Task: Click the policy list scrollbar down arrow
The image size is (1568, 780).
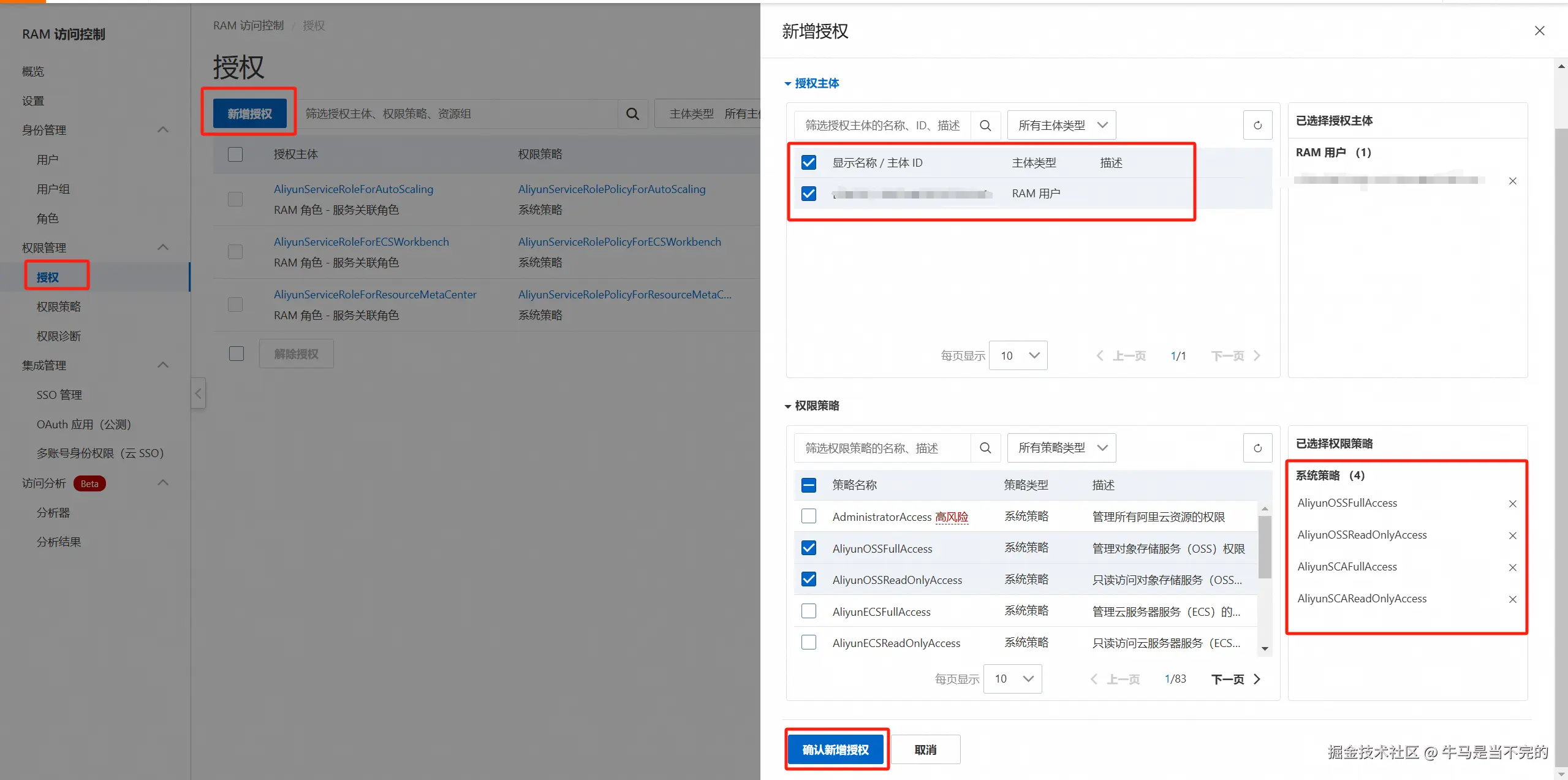Action: tap(1265, 649)
